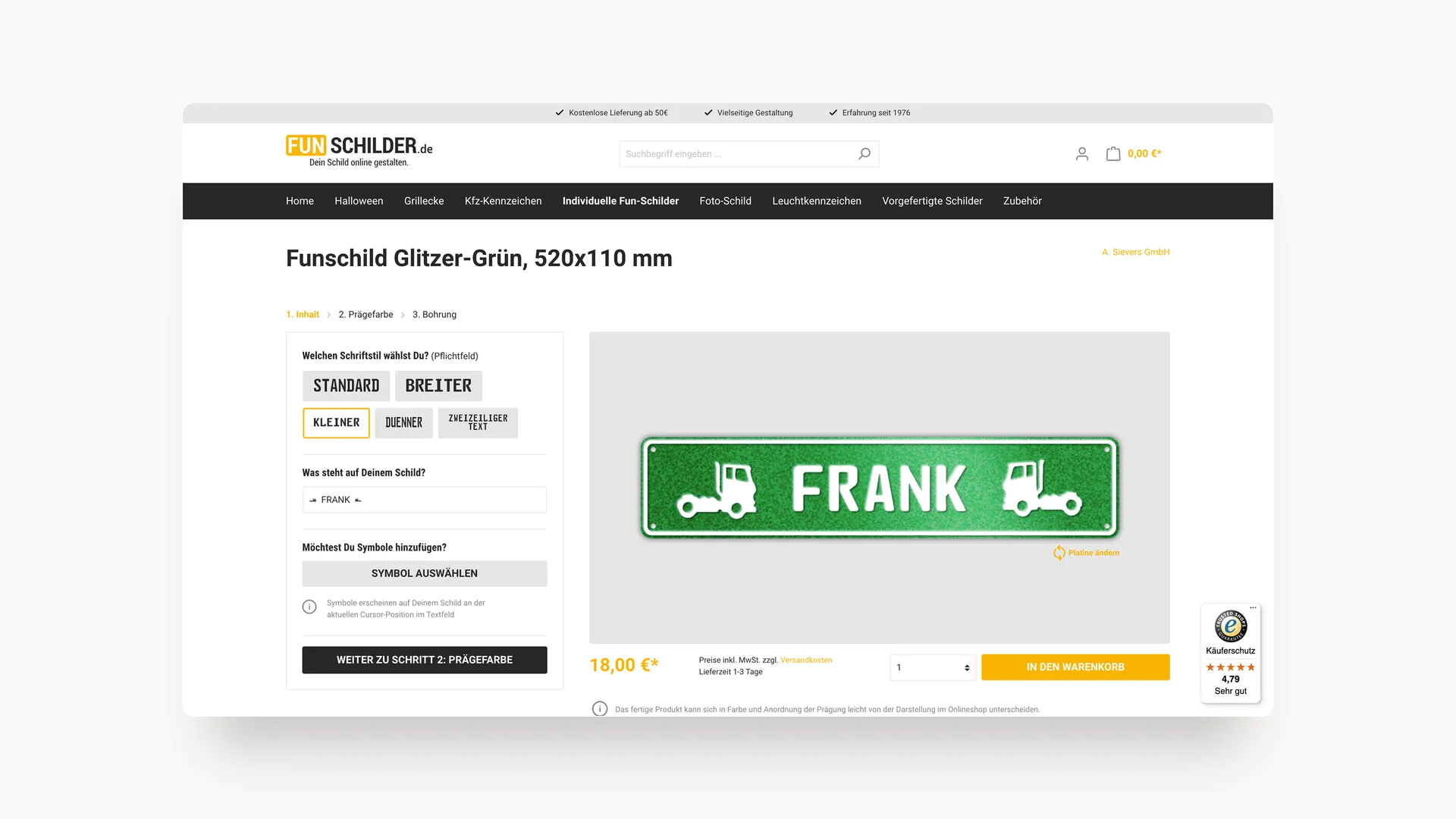The image size is (1456, 819).
Task: Click the info icon about symbol placement
Action: (x=309, y=607)
